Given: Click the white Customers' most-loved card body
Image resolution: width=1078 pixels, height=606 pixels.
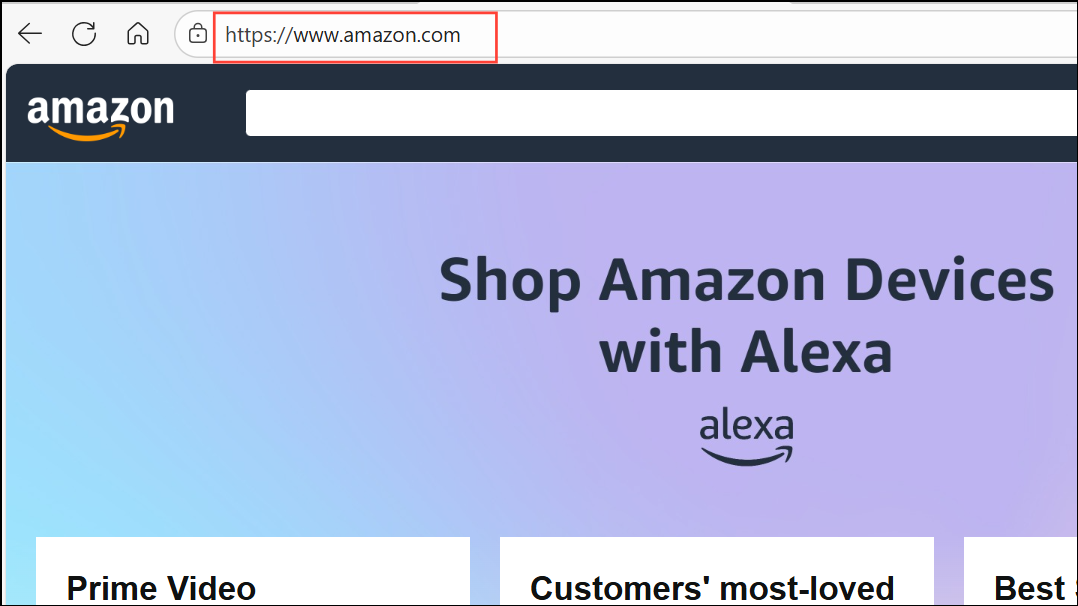Looking at the screenshot, I should (716, 556).
